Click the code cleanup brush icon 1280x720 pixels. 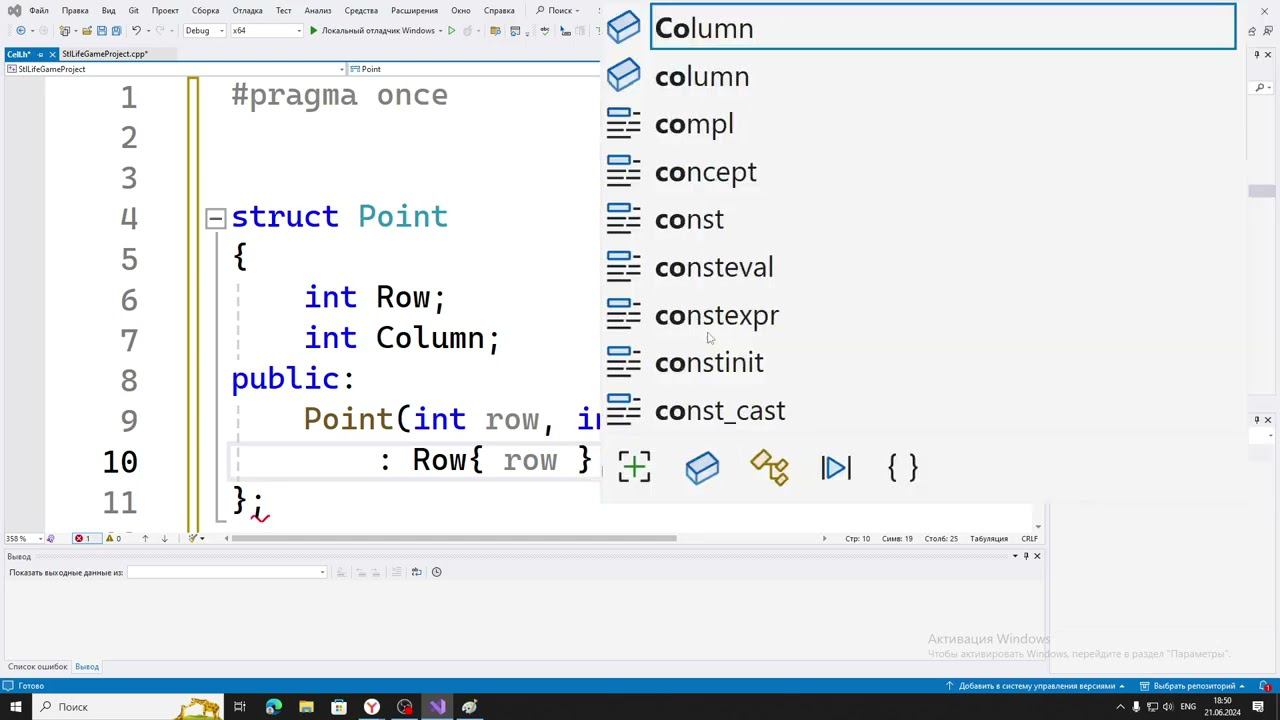point(194,539)
